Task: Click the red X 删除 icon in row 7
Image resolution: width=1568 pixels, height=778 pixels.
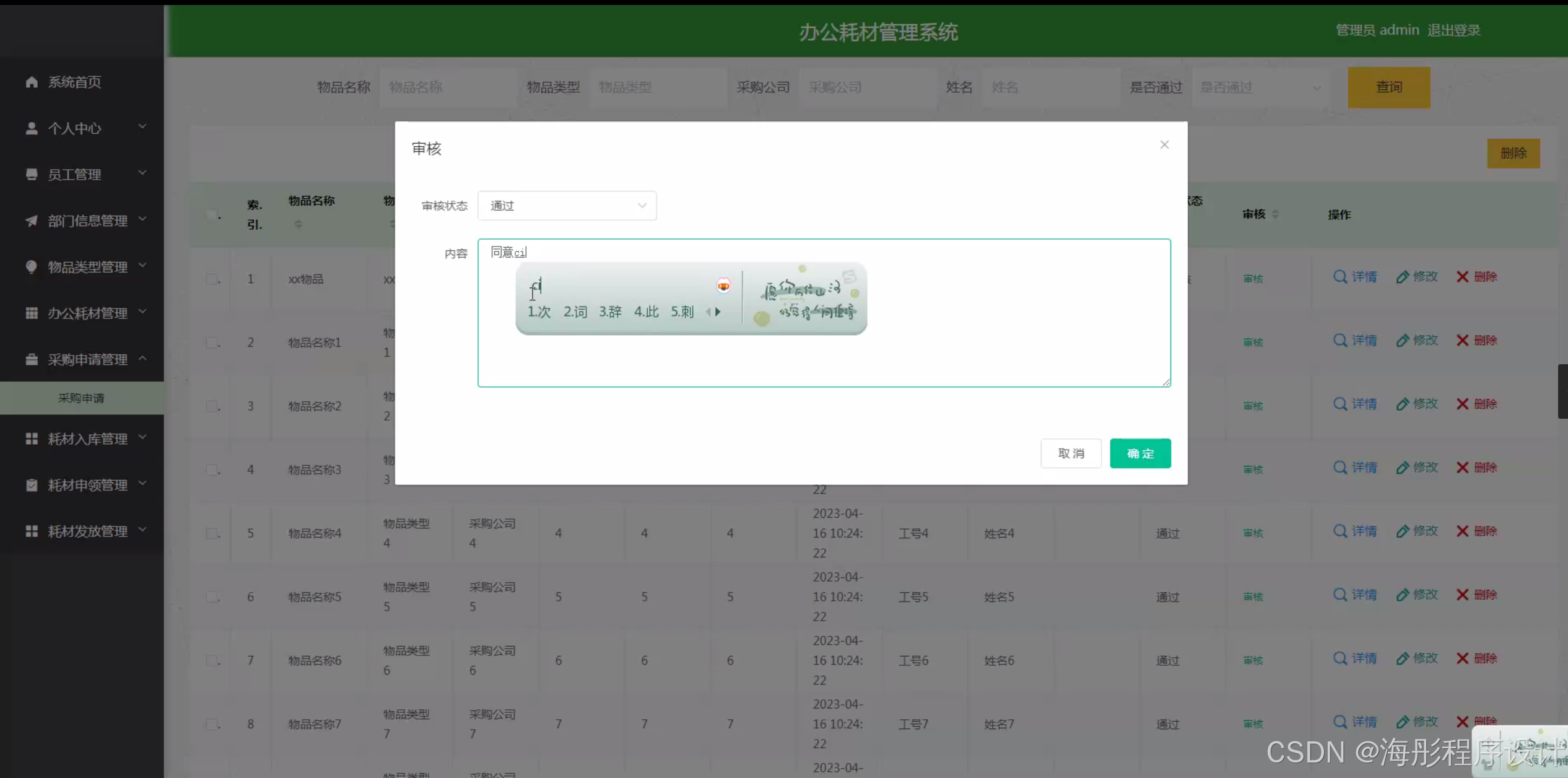Action: pyautogui.click(x=1463, y=658)
